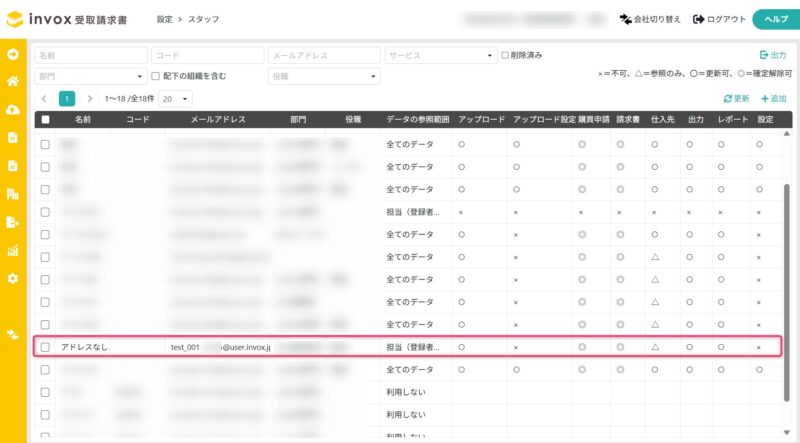The width and height of the screenshot is (800, 443).
Task: Open the サービス dropdown filter
Action: coord(441,55)
